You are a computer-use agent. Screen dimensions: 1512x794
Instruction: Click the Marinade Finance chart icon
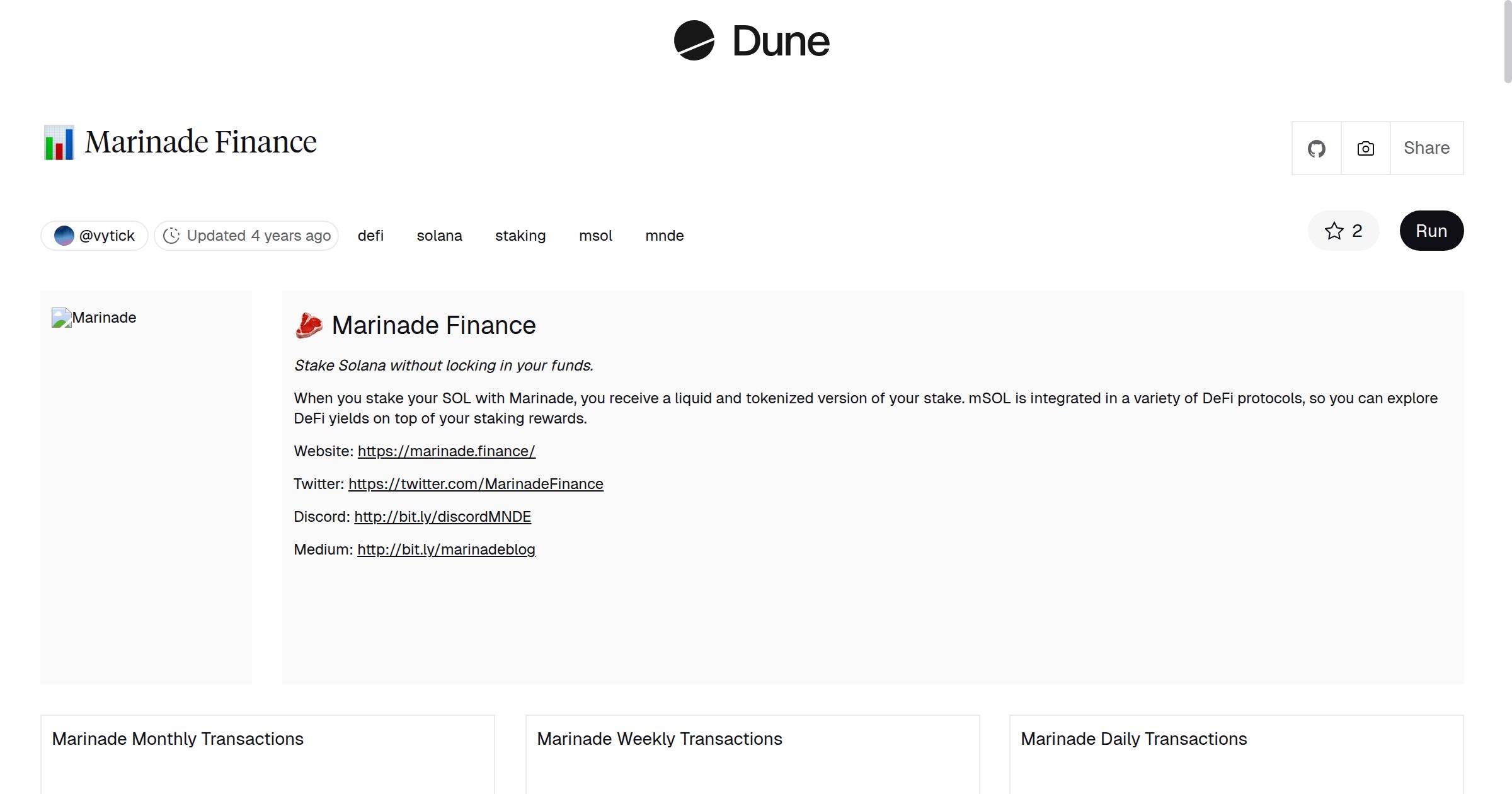point(58,142)
